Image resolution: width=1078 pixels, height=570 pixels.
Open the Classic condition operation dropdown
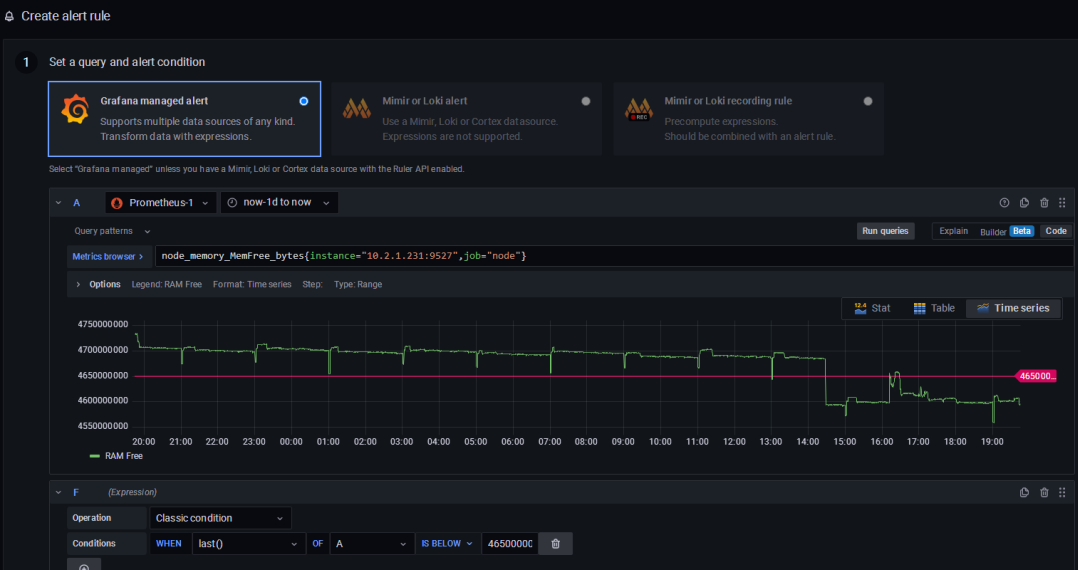pyautogui.click(x=220, y=518)
